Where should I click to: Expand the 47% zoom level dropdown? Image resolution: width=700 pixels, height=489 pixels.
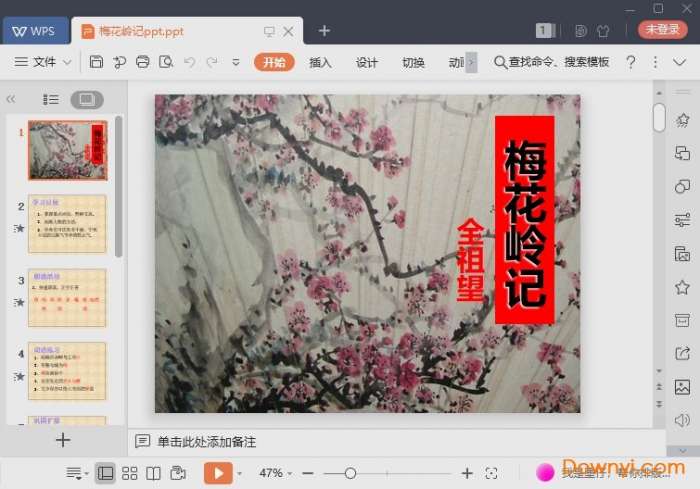[289, 473]
